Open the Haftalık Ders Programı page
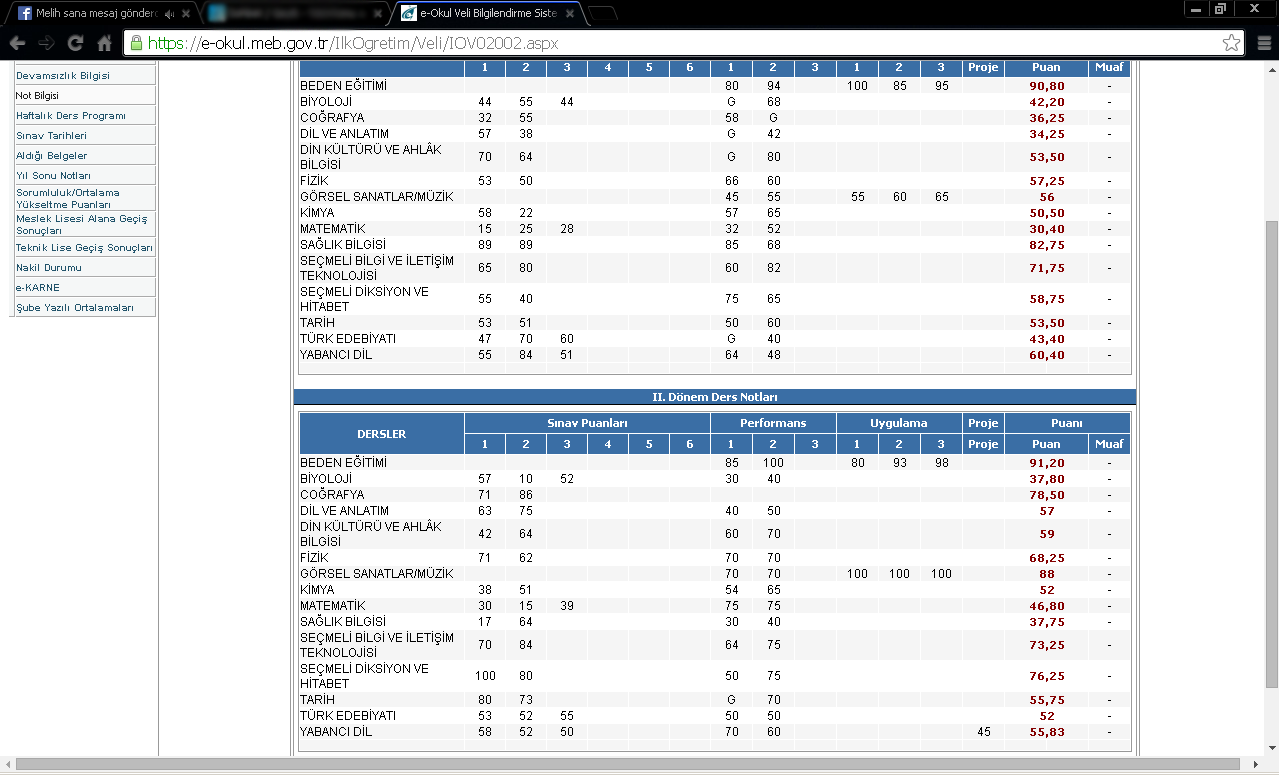 (71, 115)
